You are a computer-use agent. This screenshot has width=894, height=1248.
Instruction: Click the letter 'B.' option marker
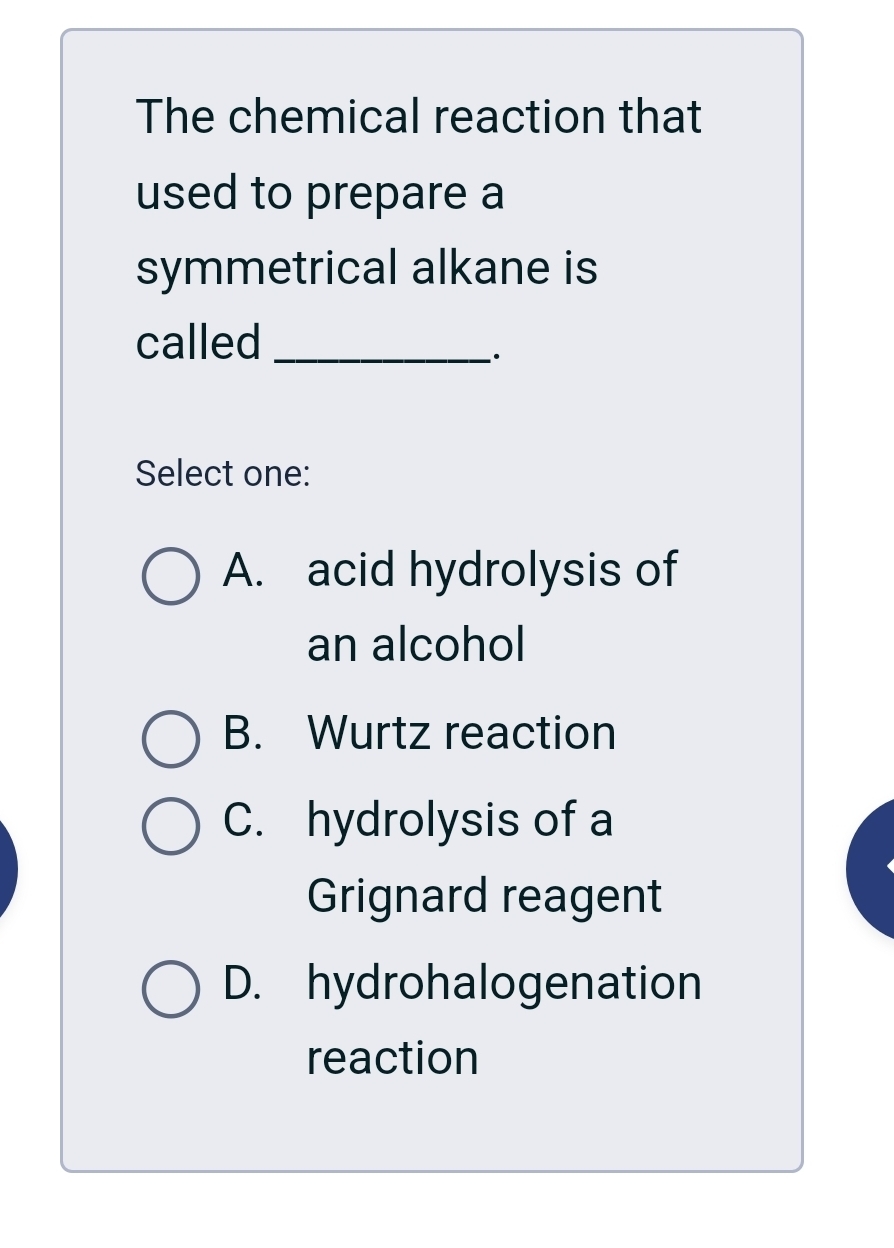[244, 733]
